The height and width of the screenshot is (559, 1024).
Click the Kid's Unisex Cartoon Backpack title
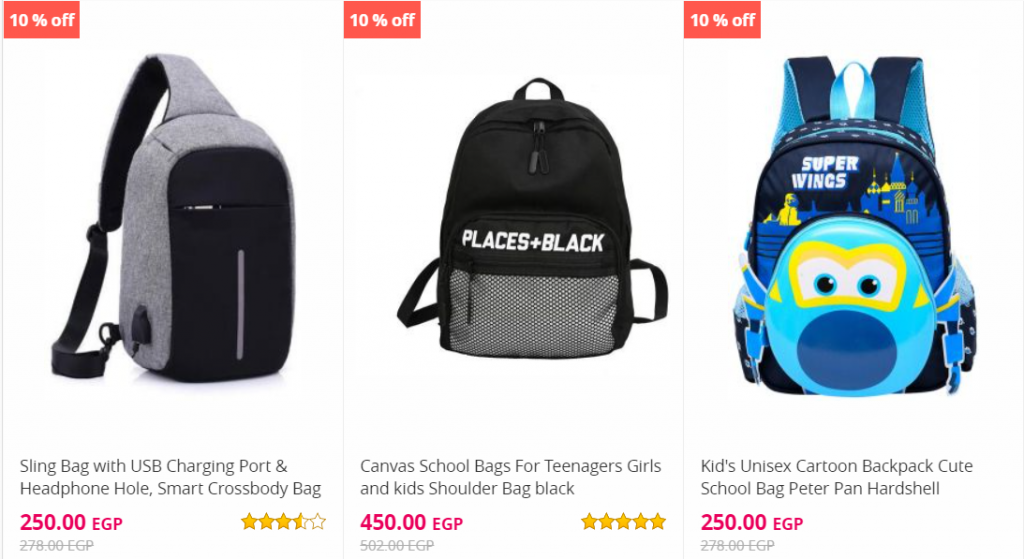837,477
